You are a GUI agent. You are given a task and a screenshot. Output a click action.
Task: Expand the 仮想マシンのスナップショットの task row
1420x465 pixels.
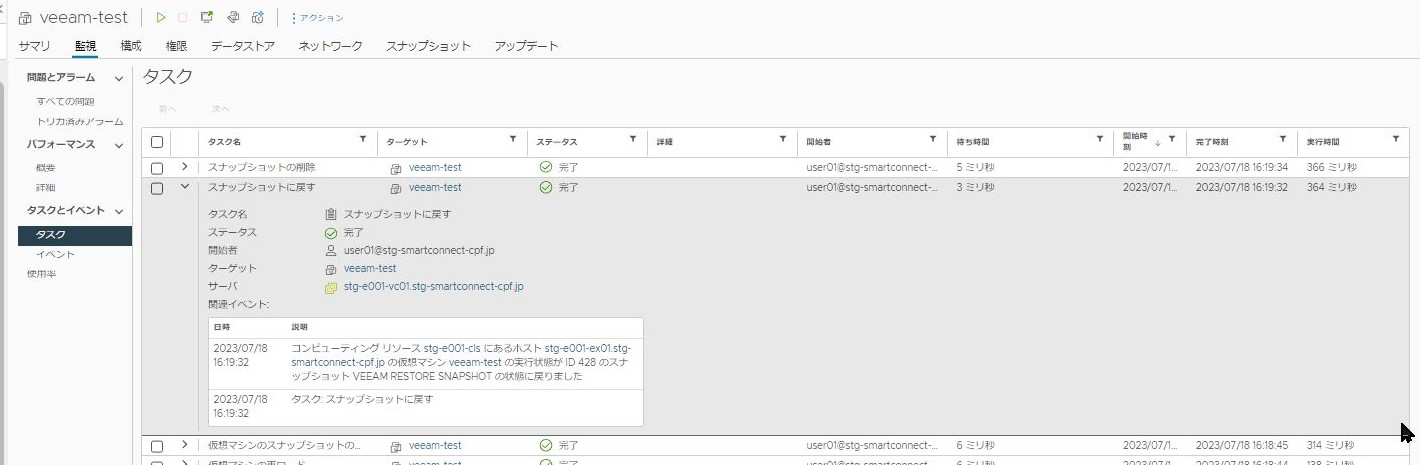(x=185, y=445)
